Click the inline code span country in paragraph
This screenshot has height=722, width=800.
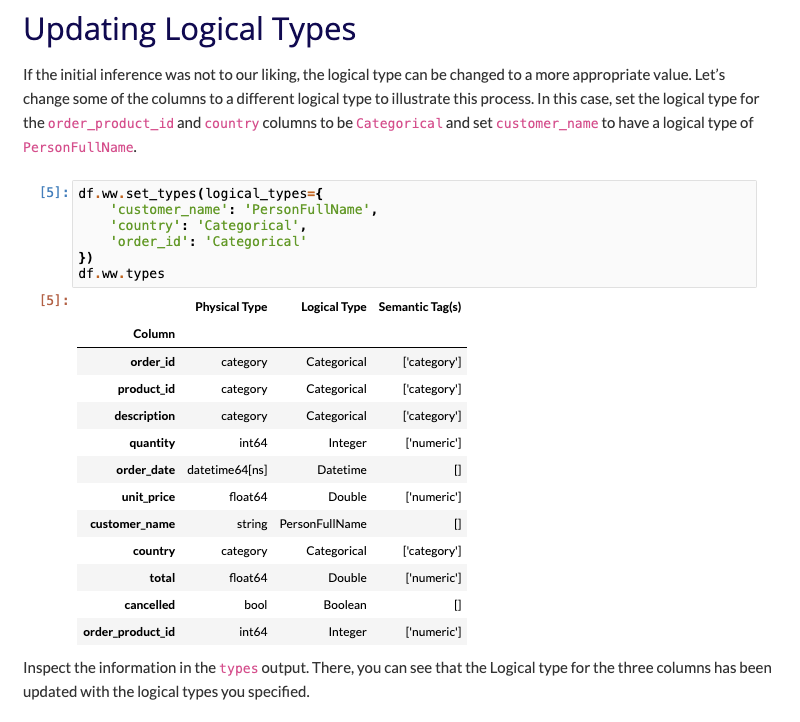click(230, 122)
